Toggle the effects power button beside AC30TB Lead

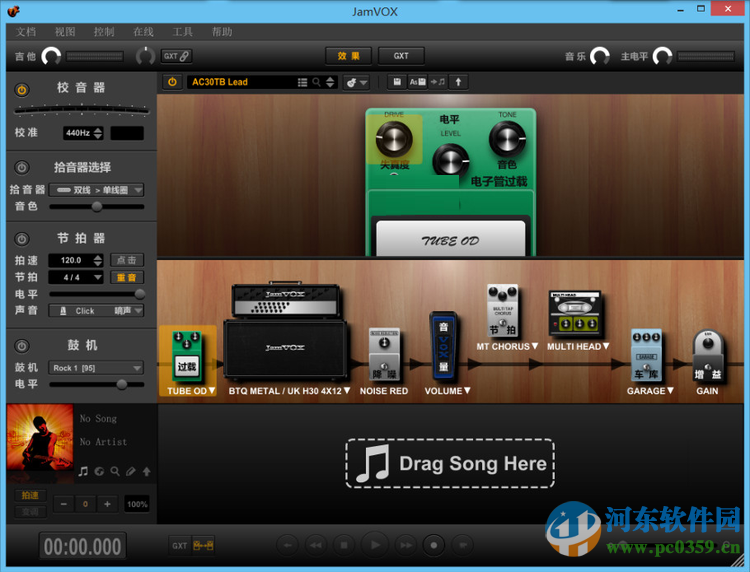[172, 82]
